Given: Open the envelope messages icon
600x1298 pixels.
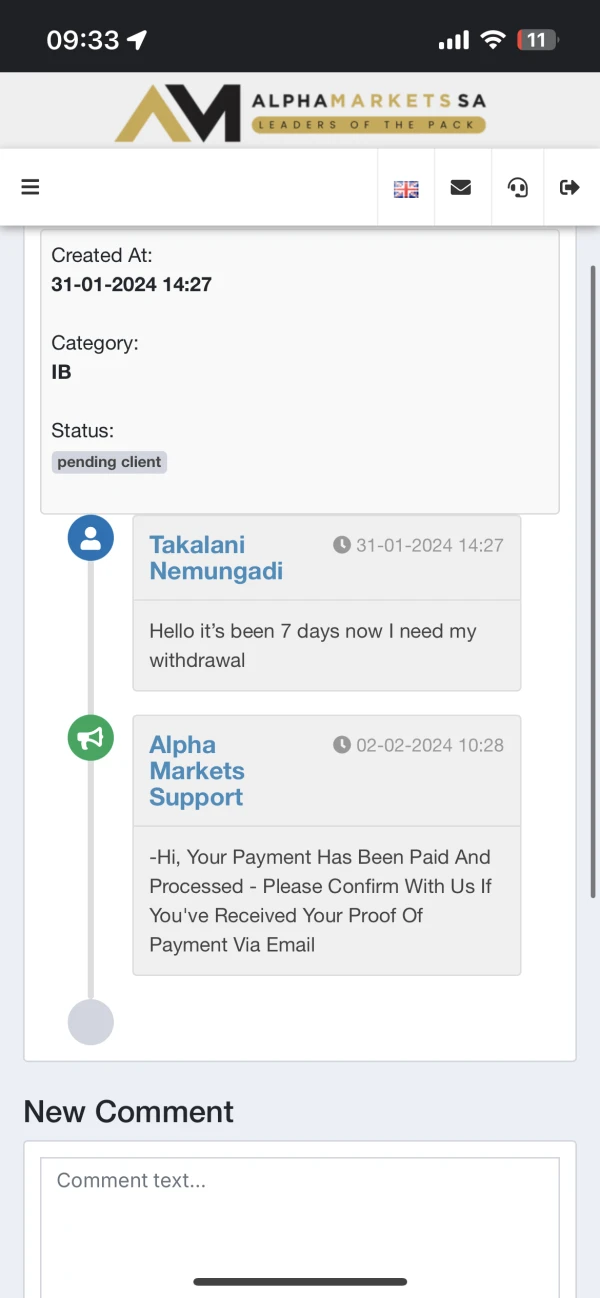Looking at the screenshot, I should pos(461,187).
